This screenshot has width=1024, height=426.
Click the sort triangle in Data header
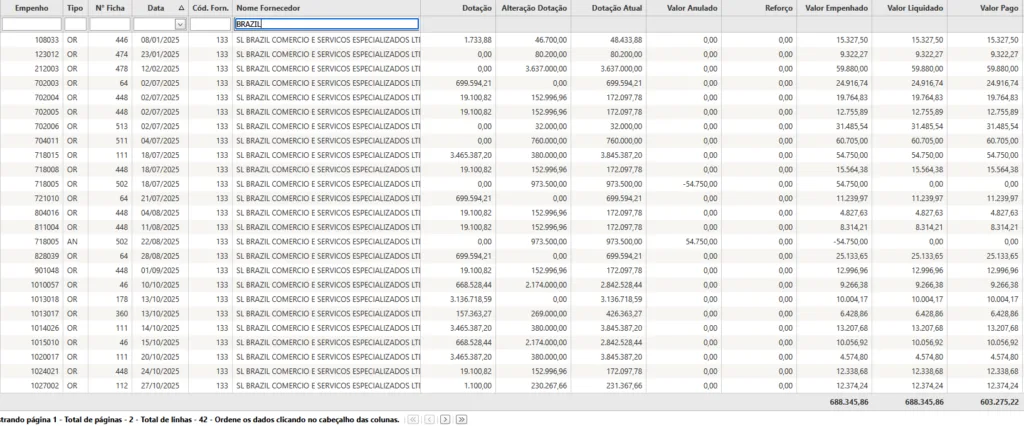coord(180,7)
